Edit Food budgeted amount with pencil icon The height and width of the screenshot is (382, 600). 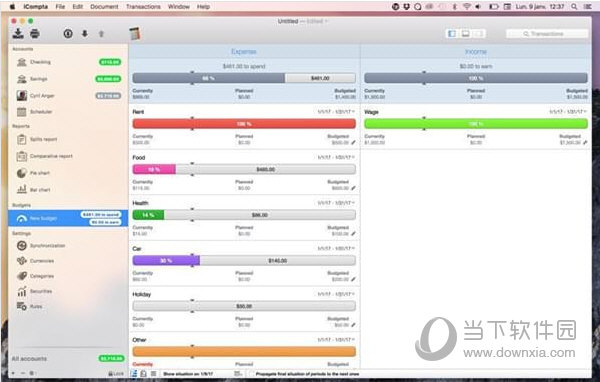353,188
